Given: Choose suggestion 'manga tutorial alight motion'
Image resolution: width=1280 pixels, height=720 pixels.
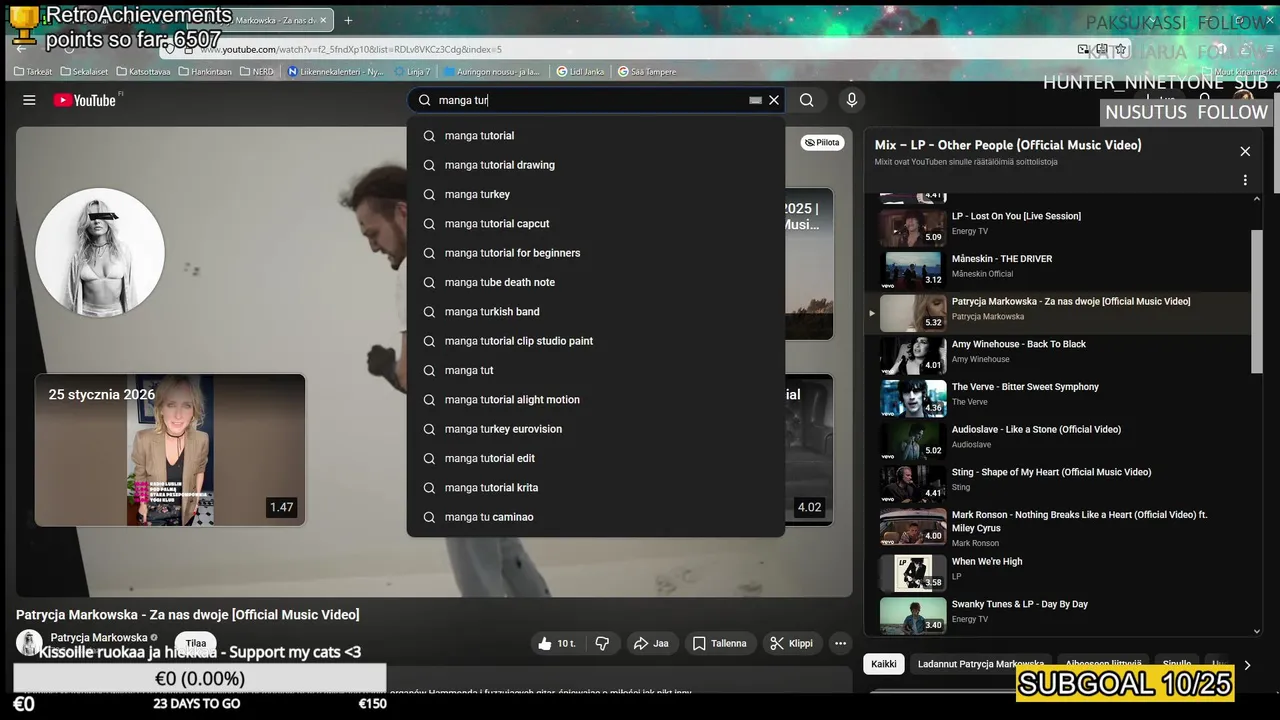Looking at the screenshot, I should tap(595, 400).
